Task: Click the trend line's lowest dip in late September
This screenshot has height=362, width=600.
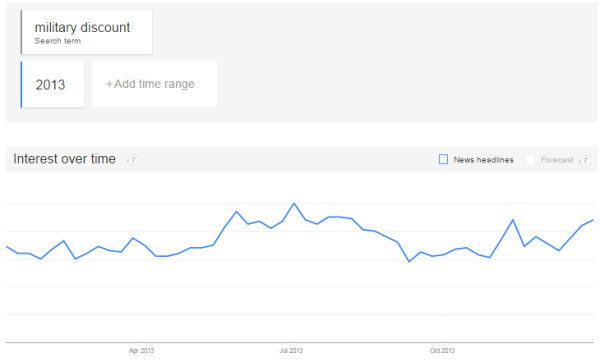Action: pyautogui.click(x=409, y=262)
